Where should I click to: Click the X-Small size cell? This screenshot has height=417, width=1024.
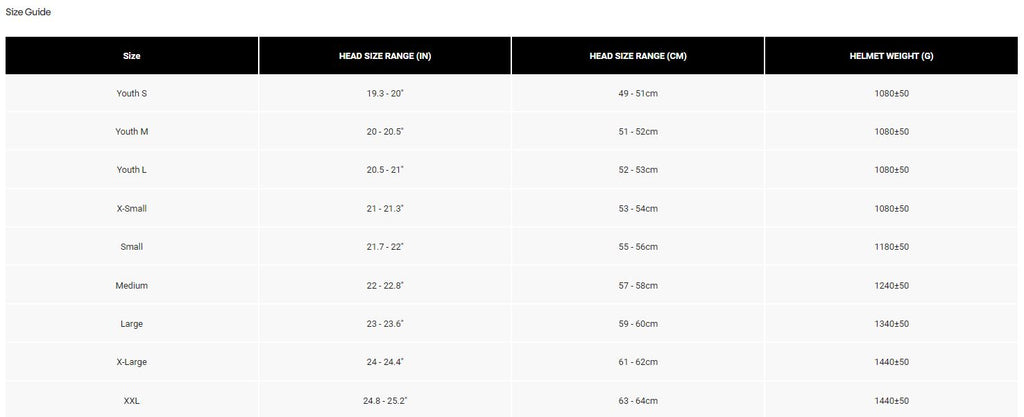tap(131, 209)
